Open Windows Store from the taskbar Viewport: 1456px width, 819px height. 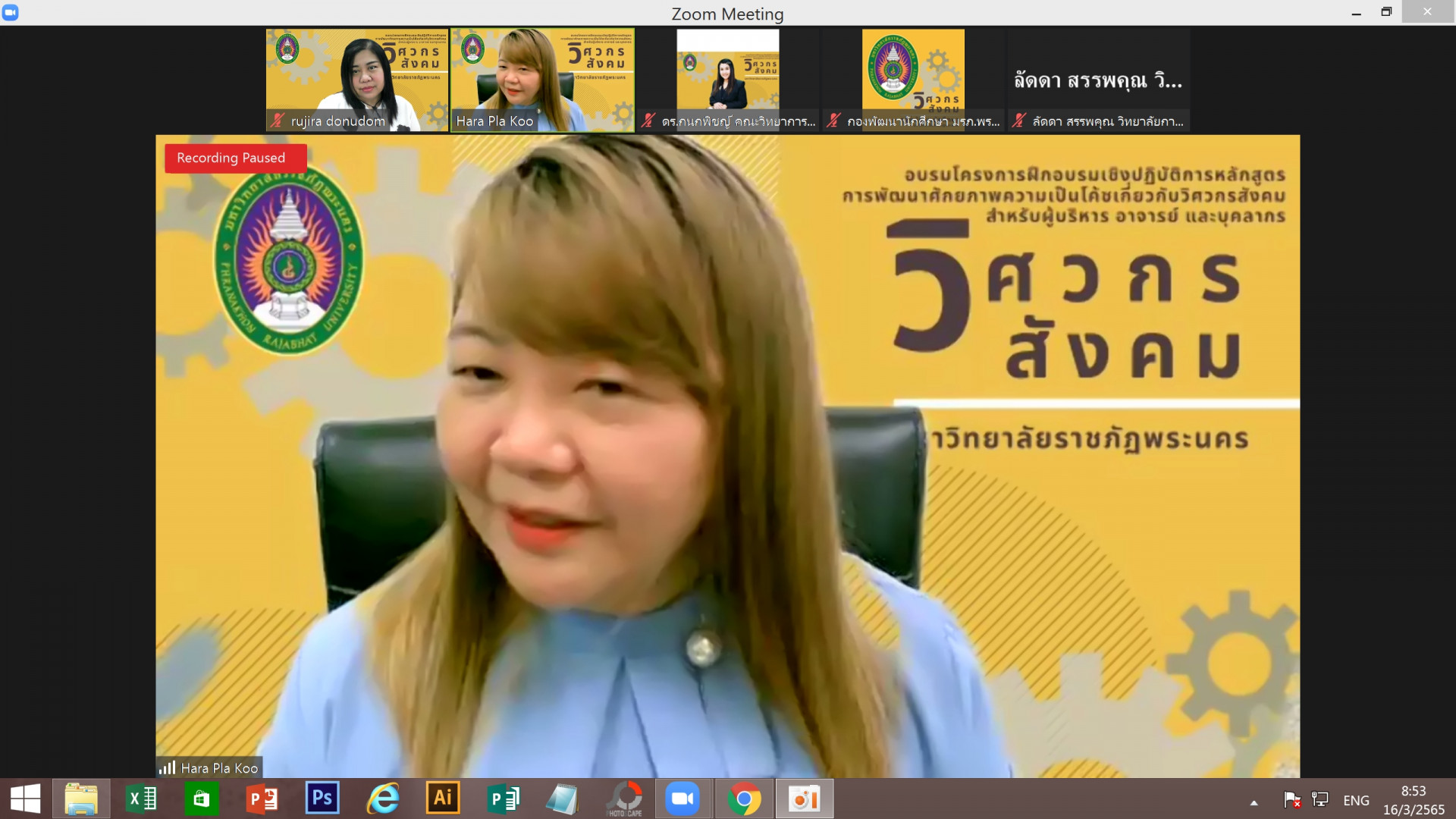[201, 799]
